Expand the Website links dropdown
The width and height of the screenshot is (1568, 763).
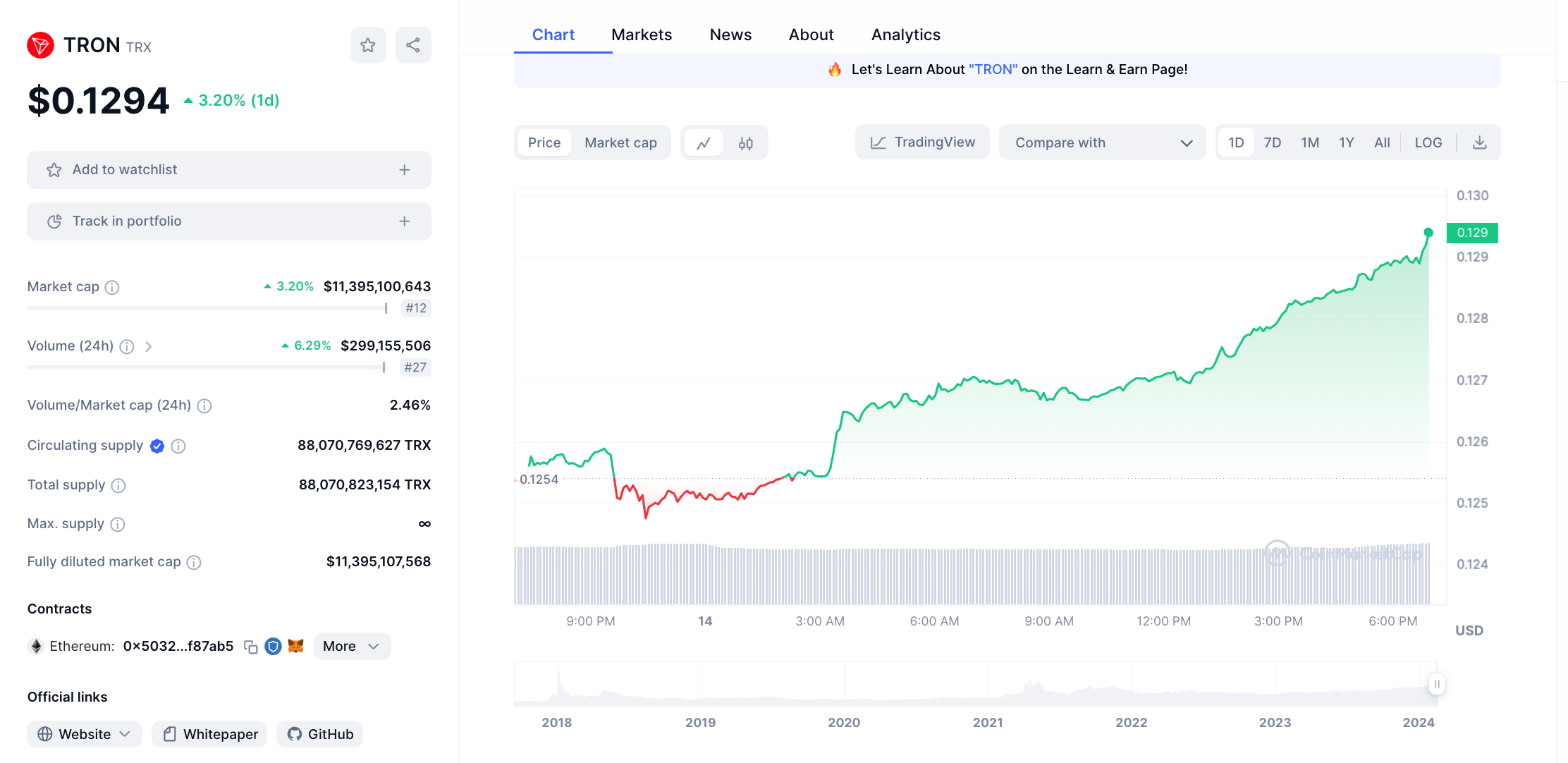point(85,734)
